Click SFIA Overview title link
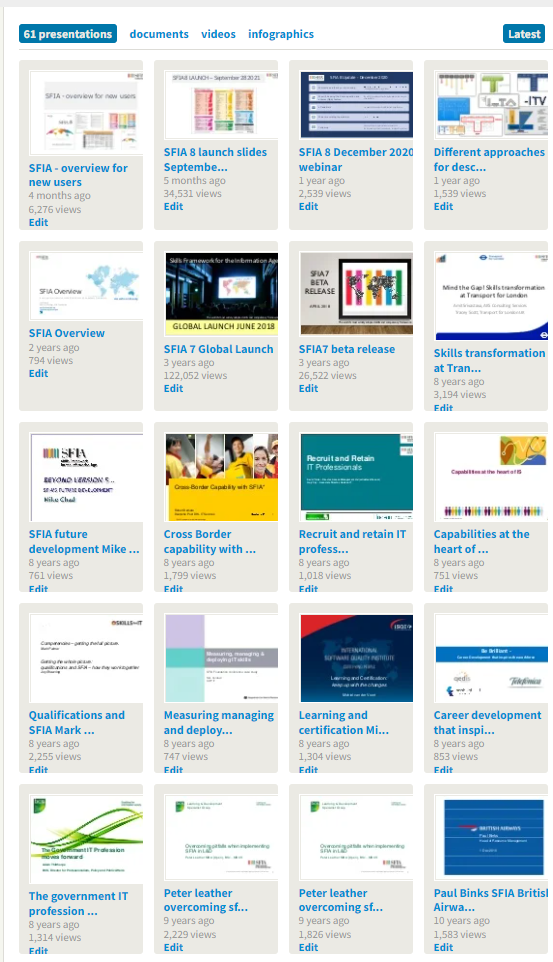The image size is (553, 962). pos(67,333)
